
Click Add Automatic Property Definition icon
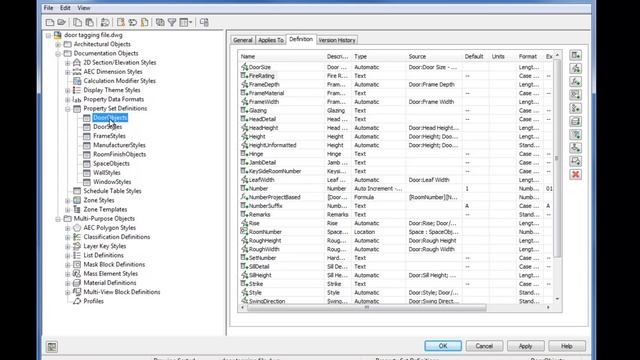point(576,68)
